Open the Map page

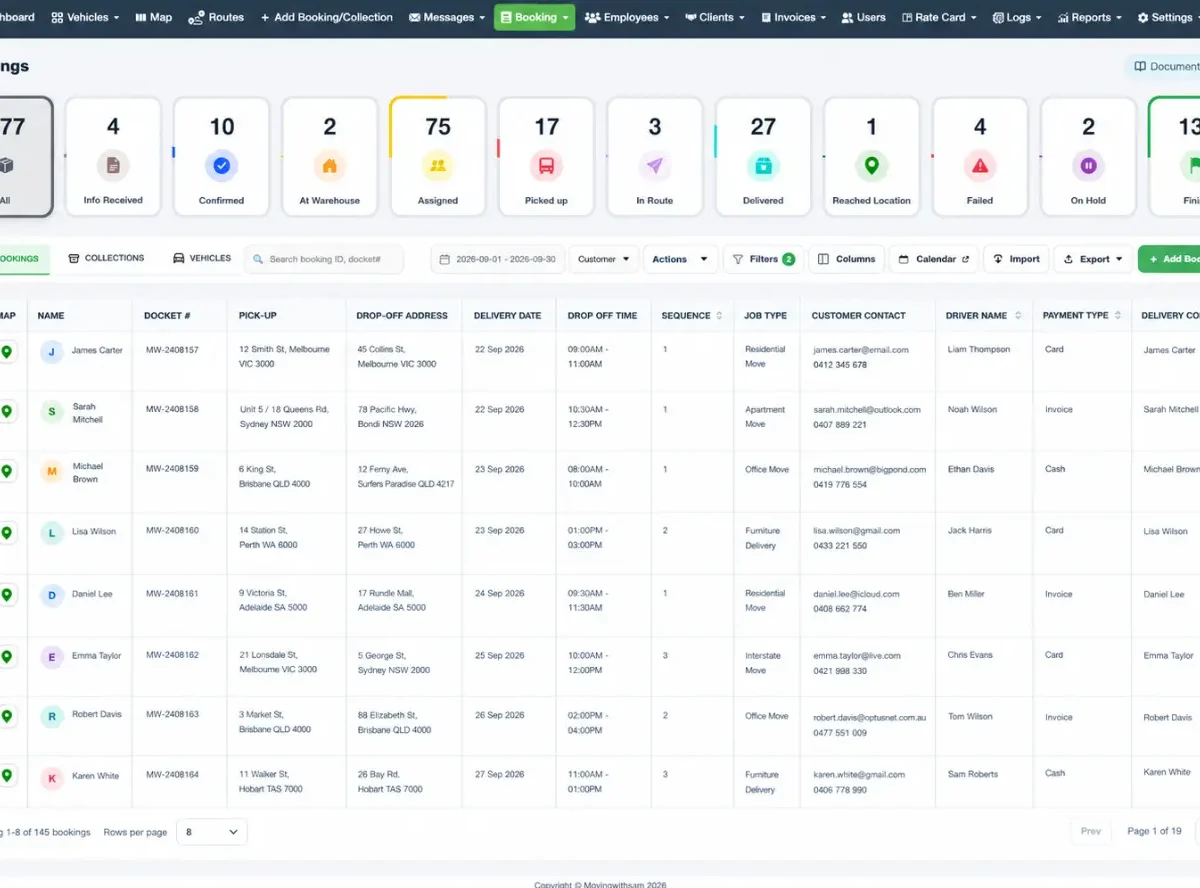[153, 17]
